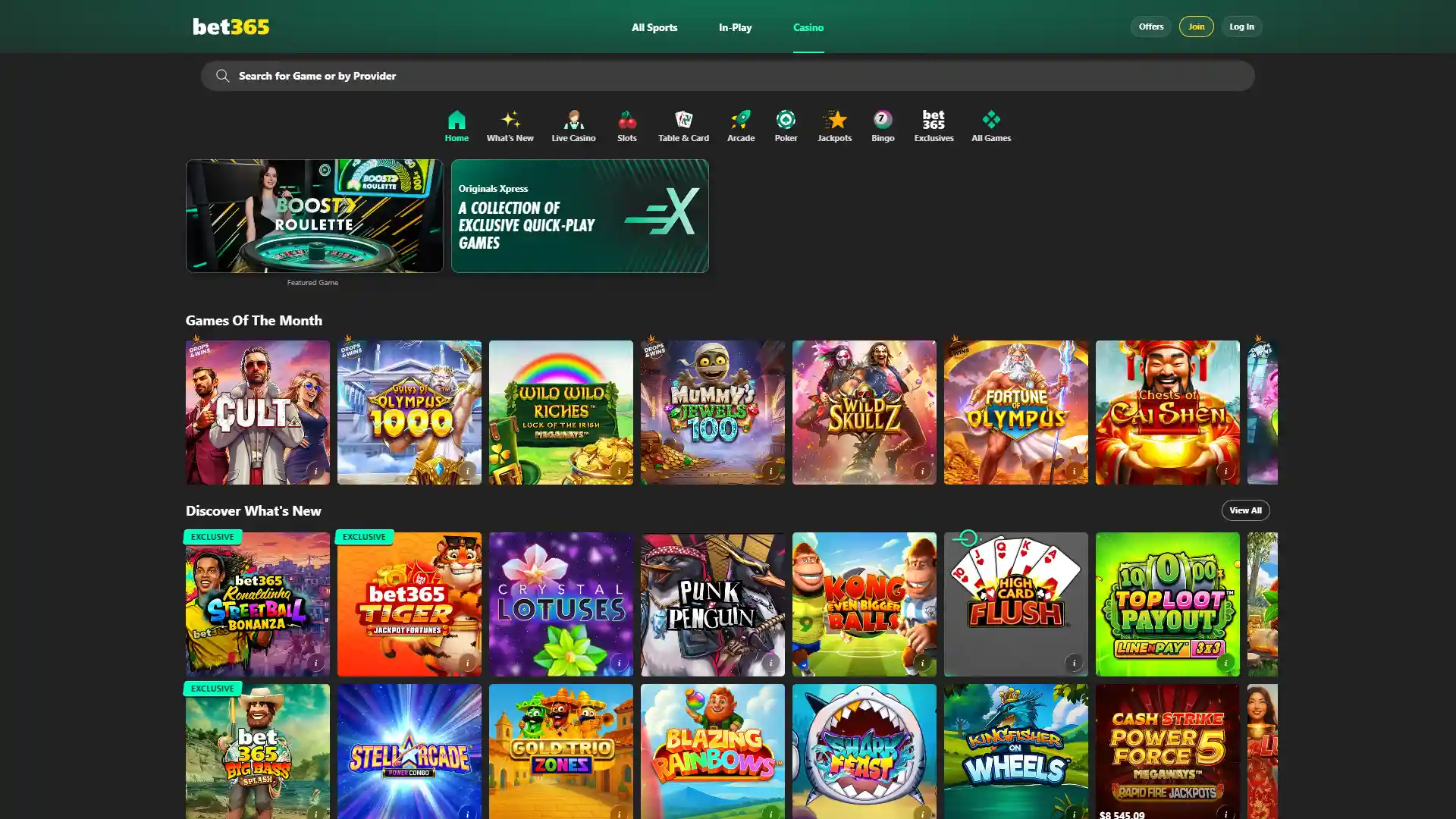
Task: Launch Kingfisher on Wheels tile
Action: tap(1016, 752)
